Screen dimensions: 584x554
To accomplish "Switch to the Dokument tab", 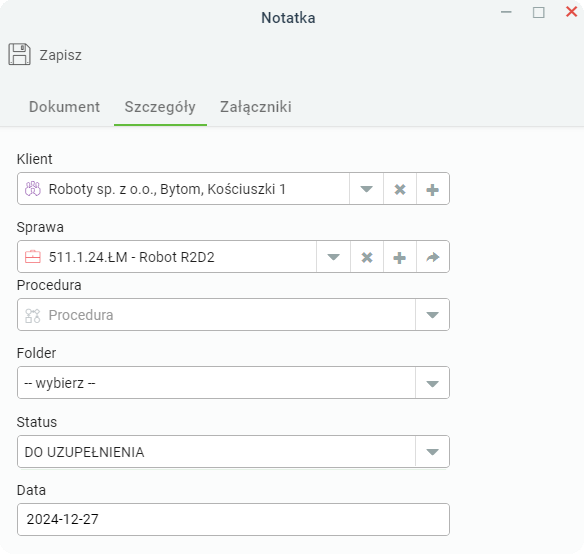I will point(64,107).
